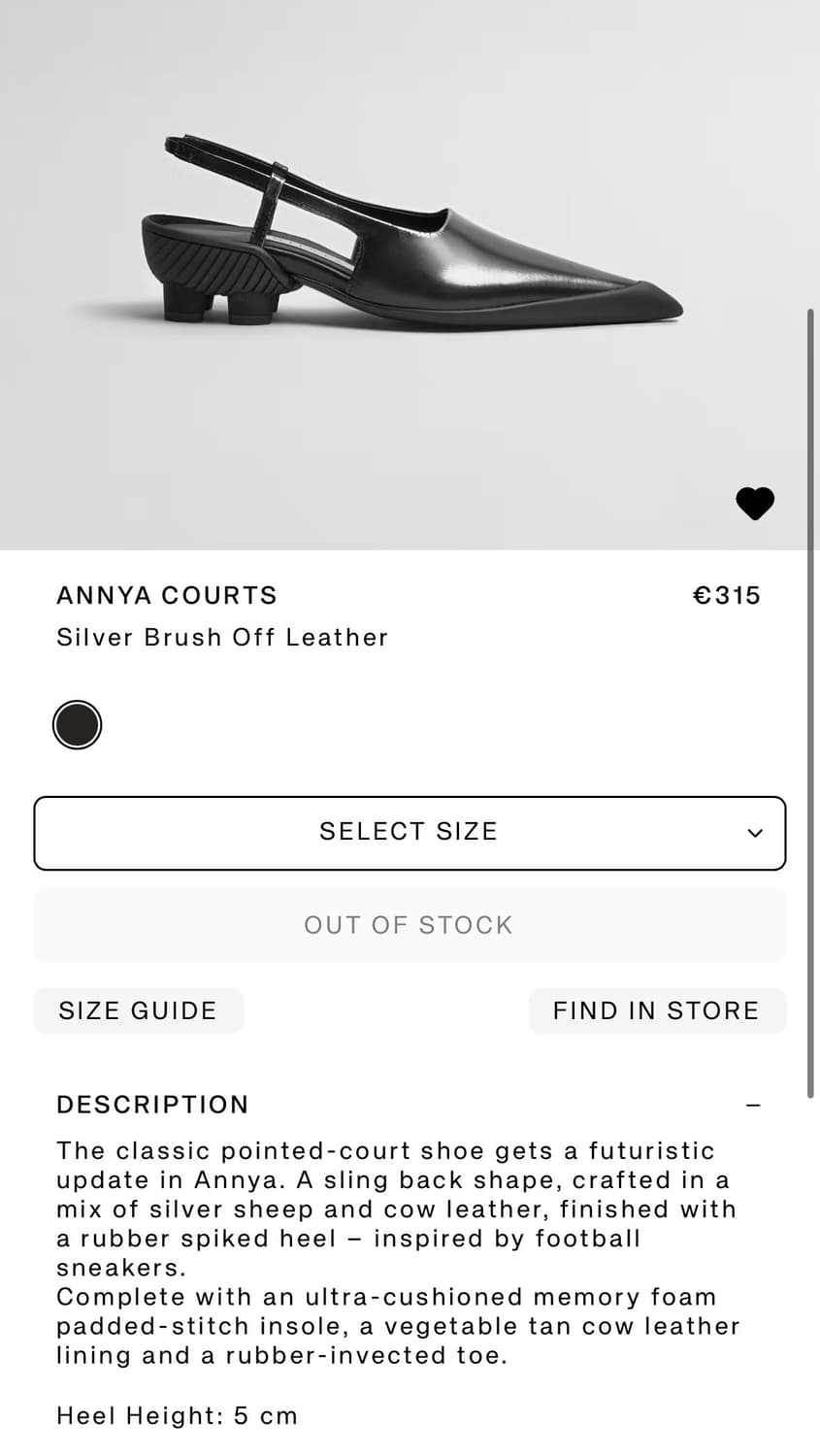Screen dimensions: 820x1456
Task: Click the chevron arrow in the size selector
Action: pos(755,833)
